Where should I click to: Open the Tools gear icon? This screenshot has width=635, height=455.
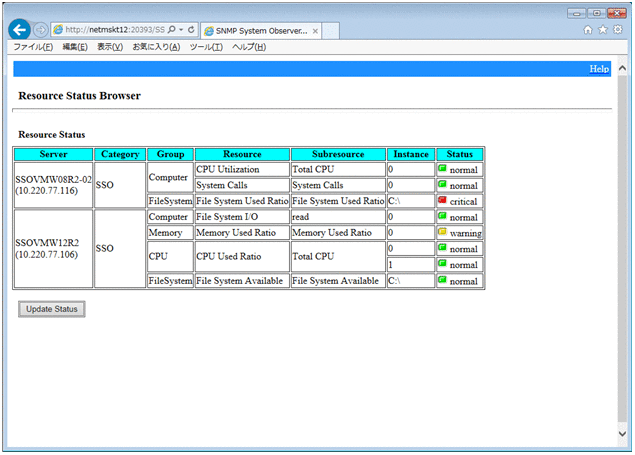click(618, 30)
